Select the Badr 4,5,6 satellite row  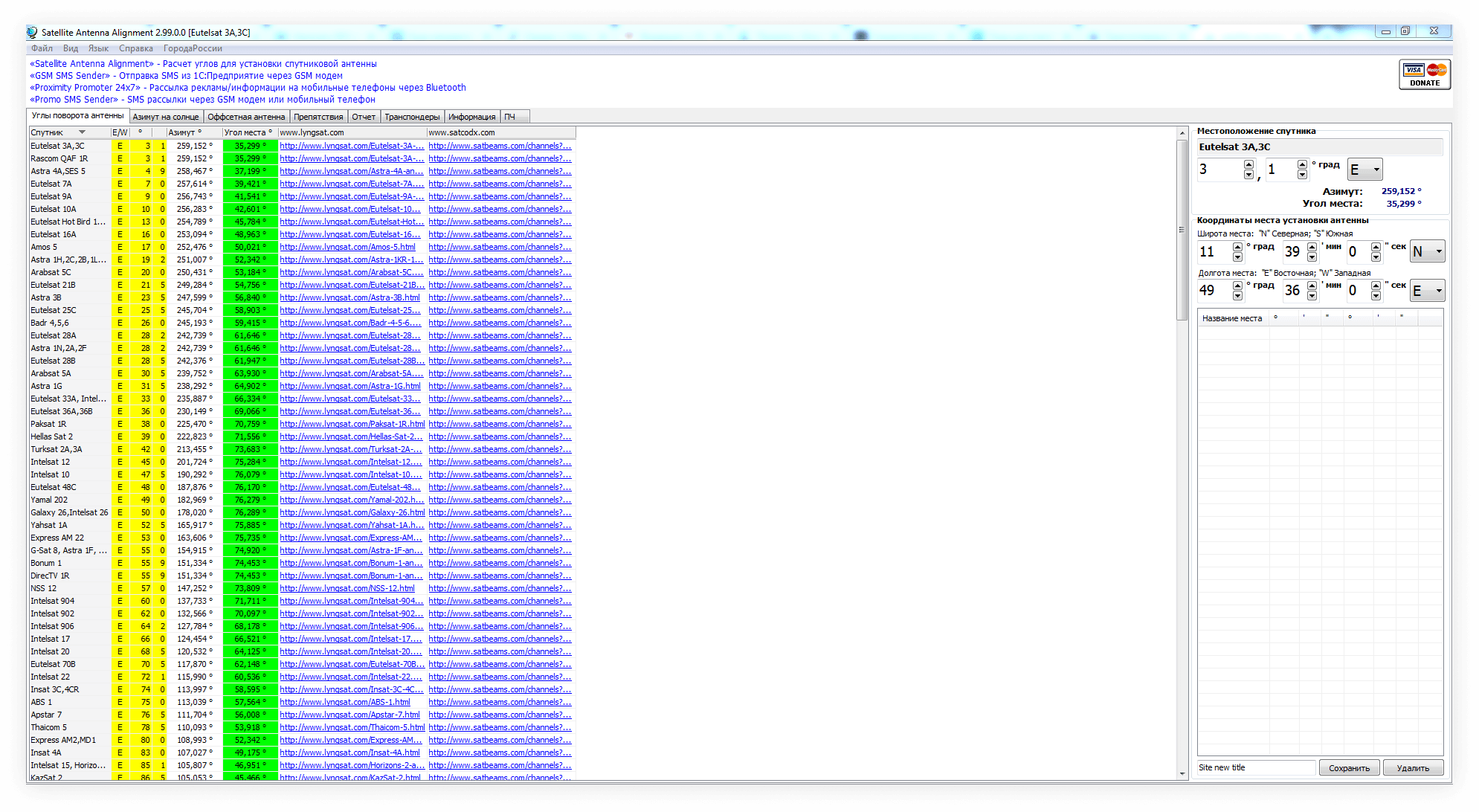tap(302, 323)
